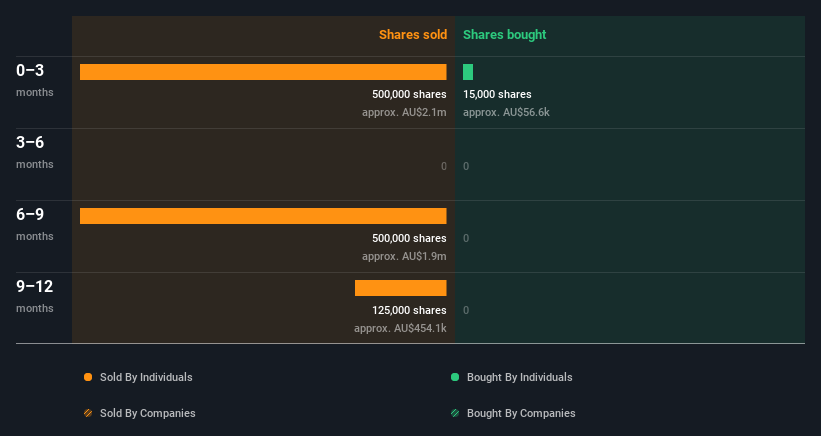
Task: Click the bought 0 in 6–9 months row
Action: point(466,238)
